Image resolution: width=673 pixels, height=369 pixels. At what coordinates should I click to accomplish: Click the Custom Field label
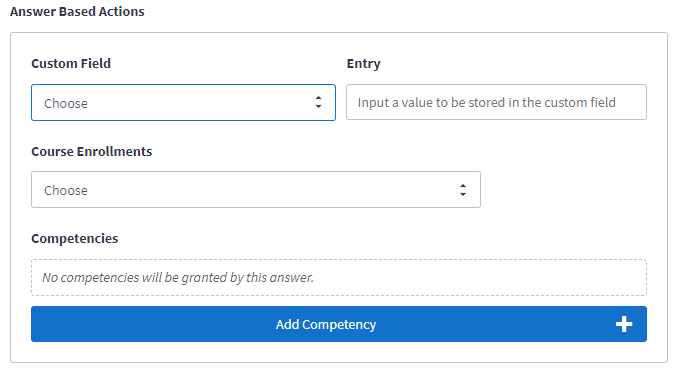[x=71, y=64]
